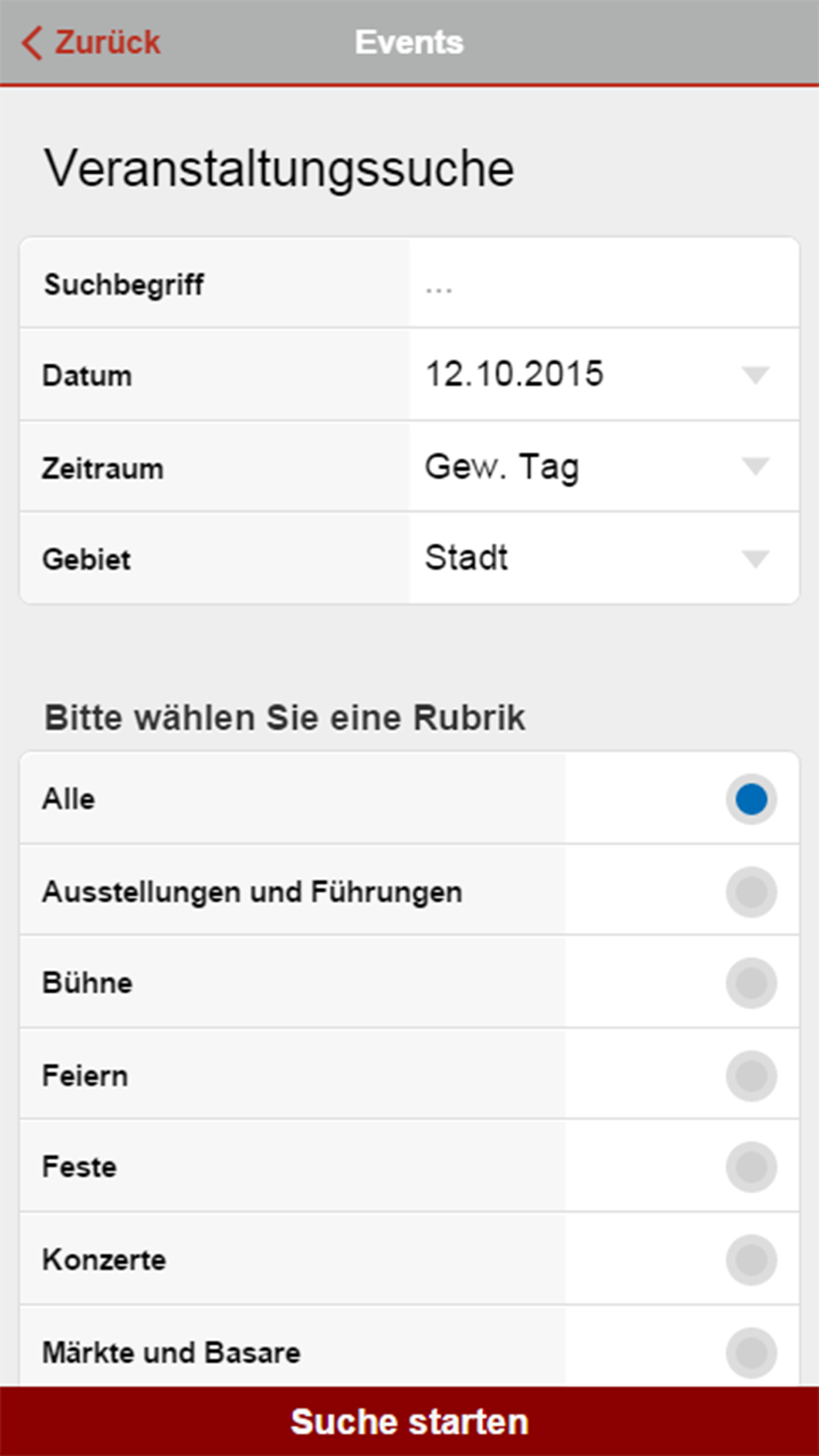Select the date value 12.10.2015
The width and height of the screenshot is (819, 1456).
click(514, 374)
